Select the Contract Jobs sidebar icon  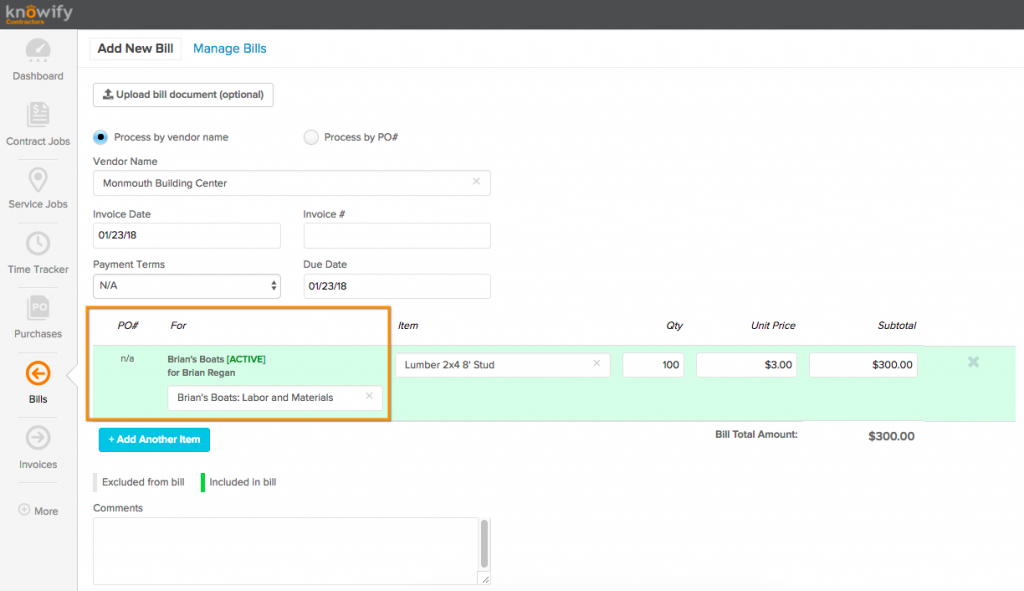(37, 122)
